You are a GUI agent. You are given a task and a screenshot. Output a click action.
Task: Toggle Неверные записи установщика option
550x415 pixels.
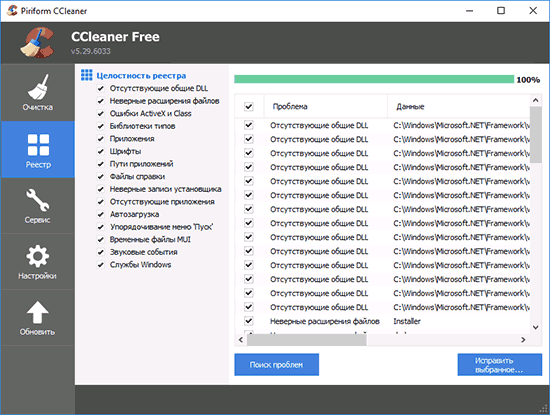pyautogui.click(x=101, y=189)
